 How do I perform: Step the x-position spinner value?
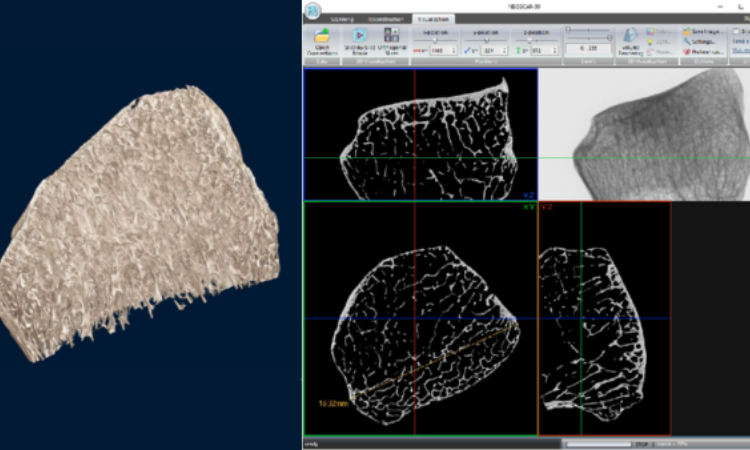[x=452, y=50]
